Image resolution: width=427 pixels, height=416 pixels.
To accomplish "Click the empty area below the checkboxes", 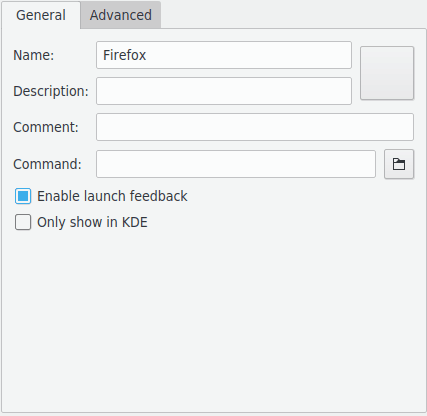I will click(213, 320).
